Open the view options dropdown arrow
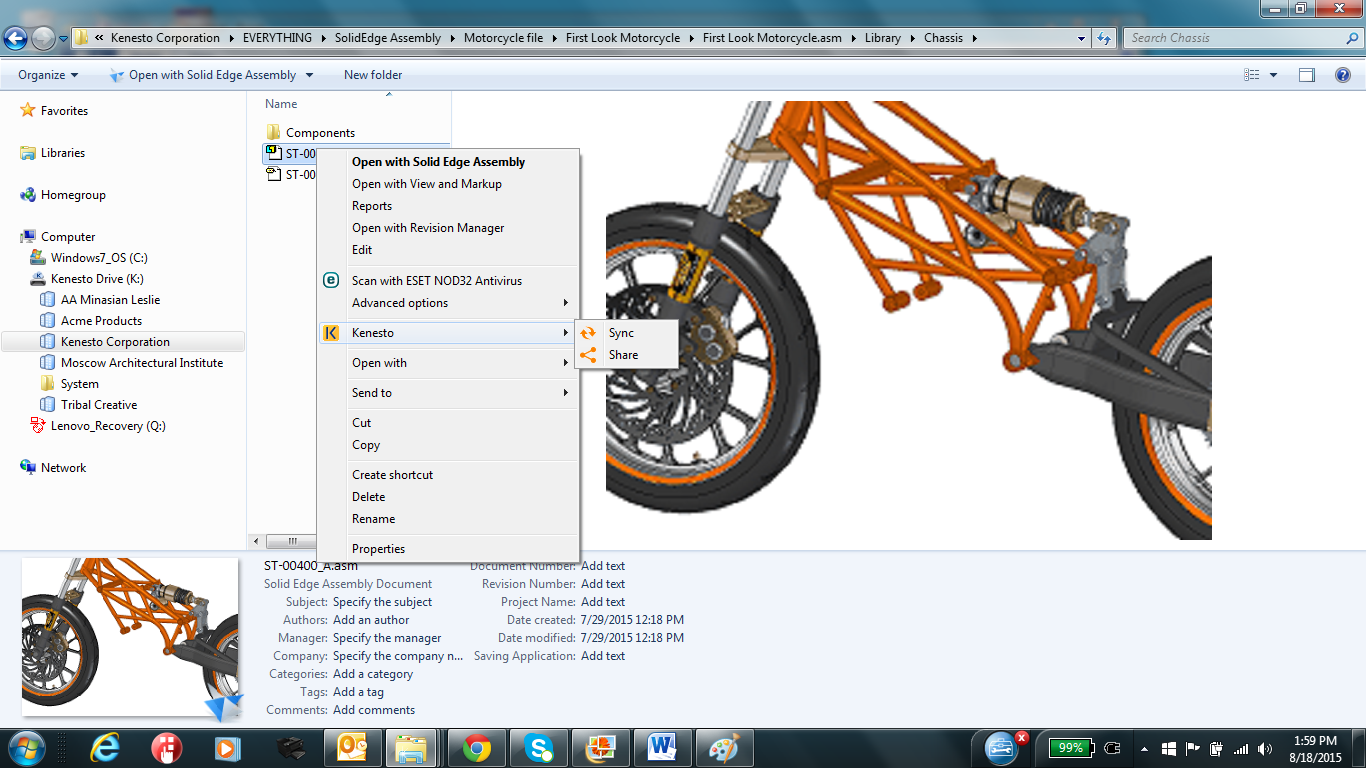 (x=1273, y=75)
